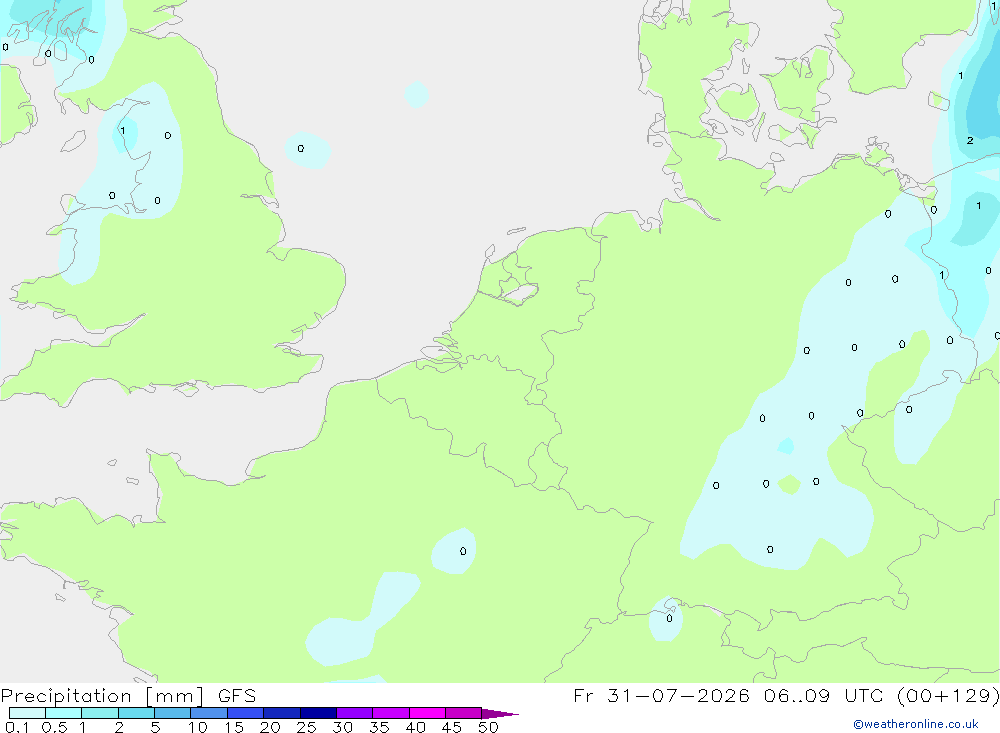Screen dimensions: 1000x733
Task: Select the 35–40 mm legend swatch
Action: (x=391, y=713)
